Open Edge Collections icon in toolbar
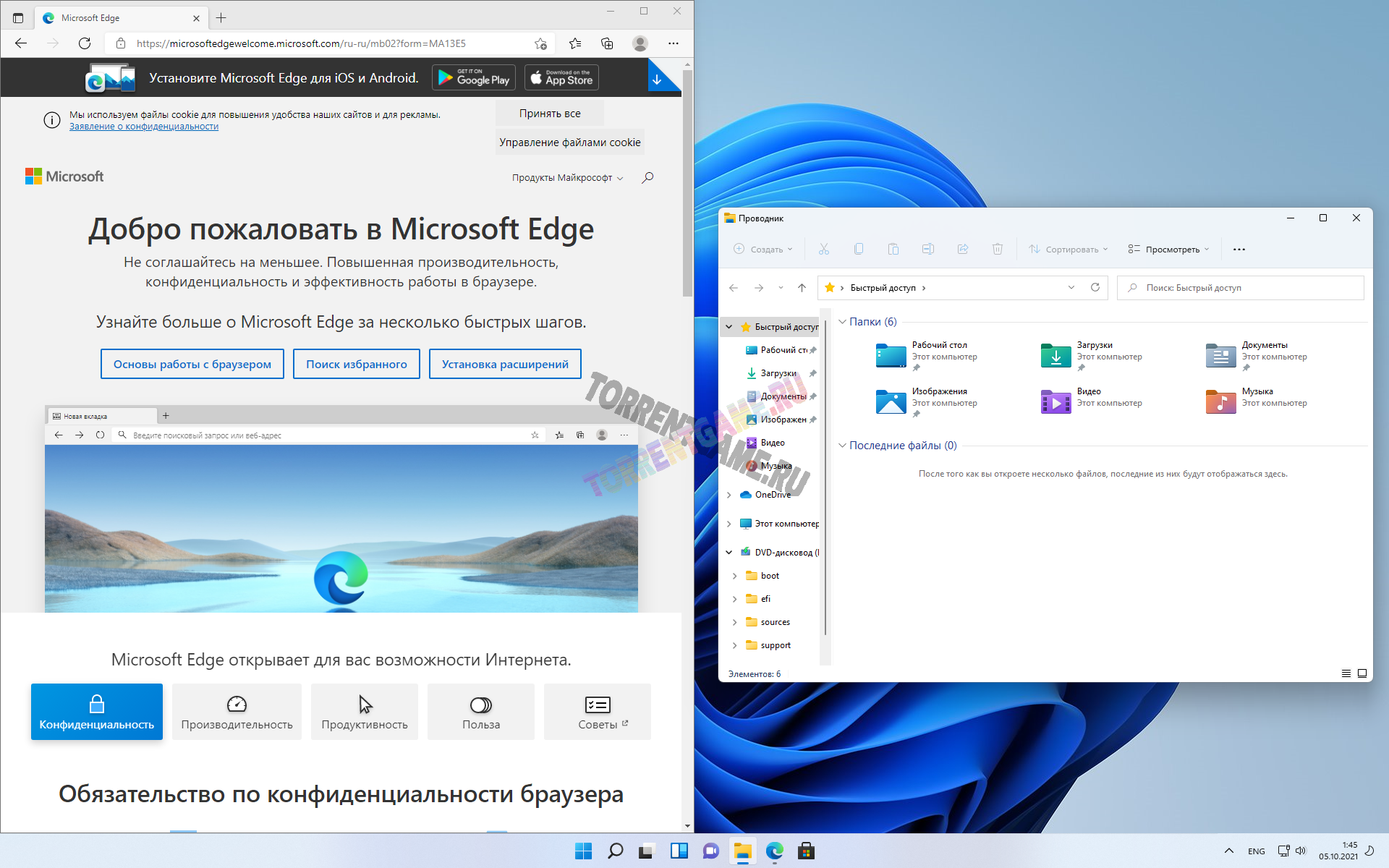The width and height of the screenshot is (1389, 868). pos(607,43)
